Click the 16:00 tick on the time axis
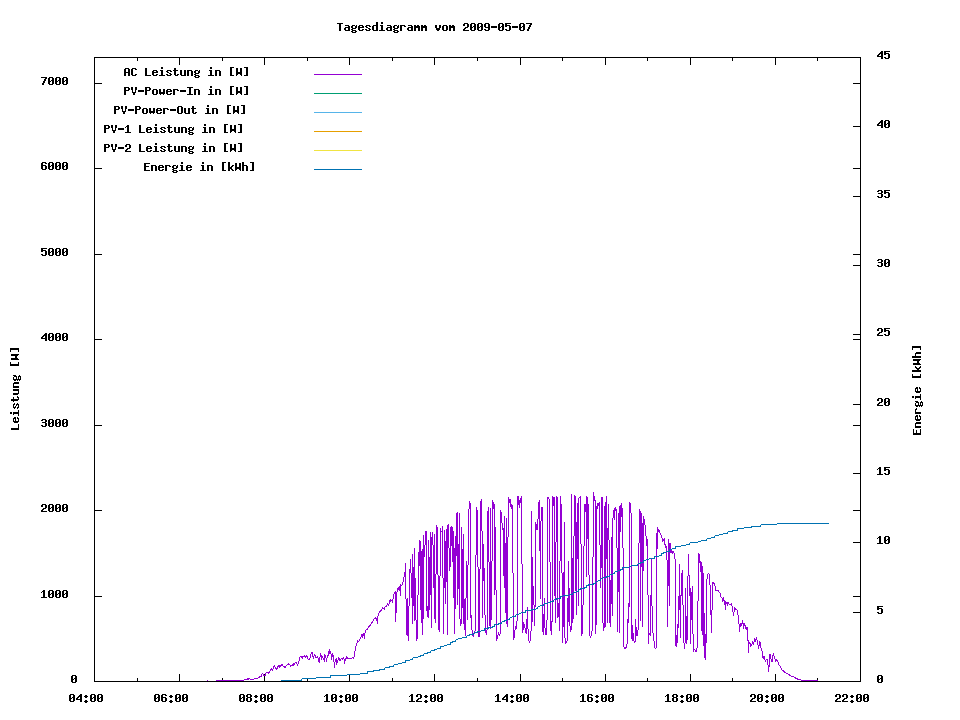 (597, 698)
